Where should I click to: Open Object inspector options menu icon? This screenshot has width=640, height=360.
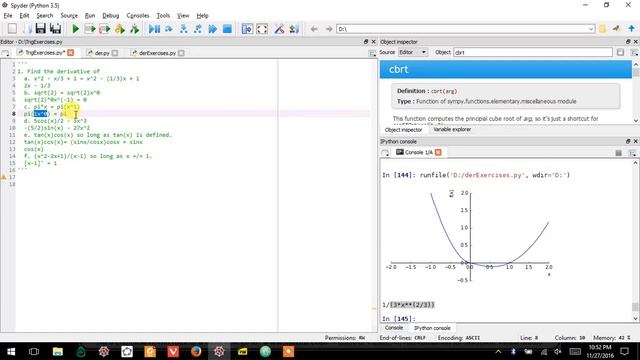[634, 52]
